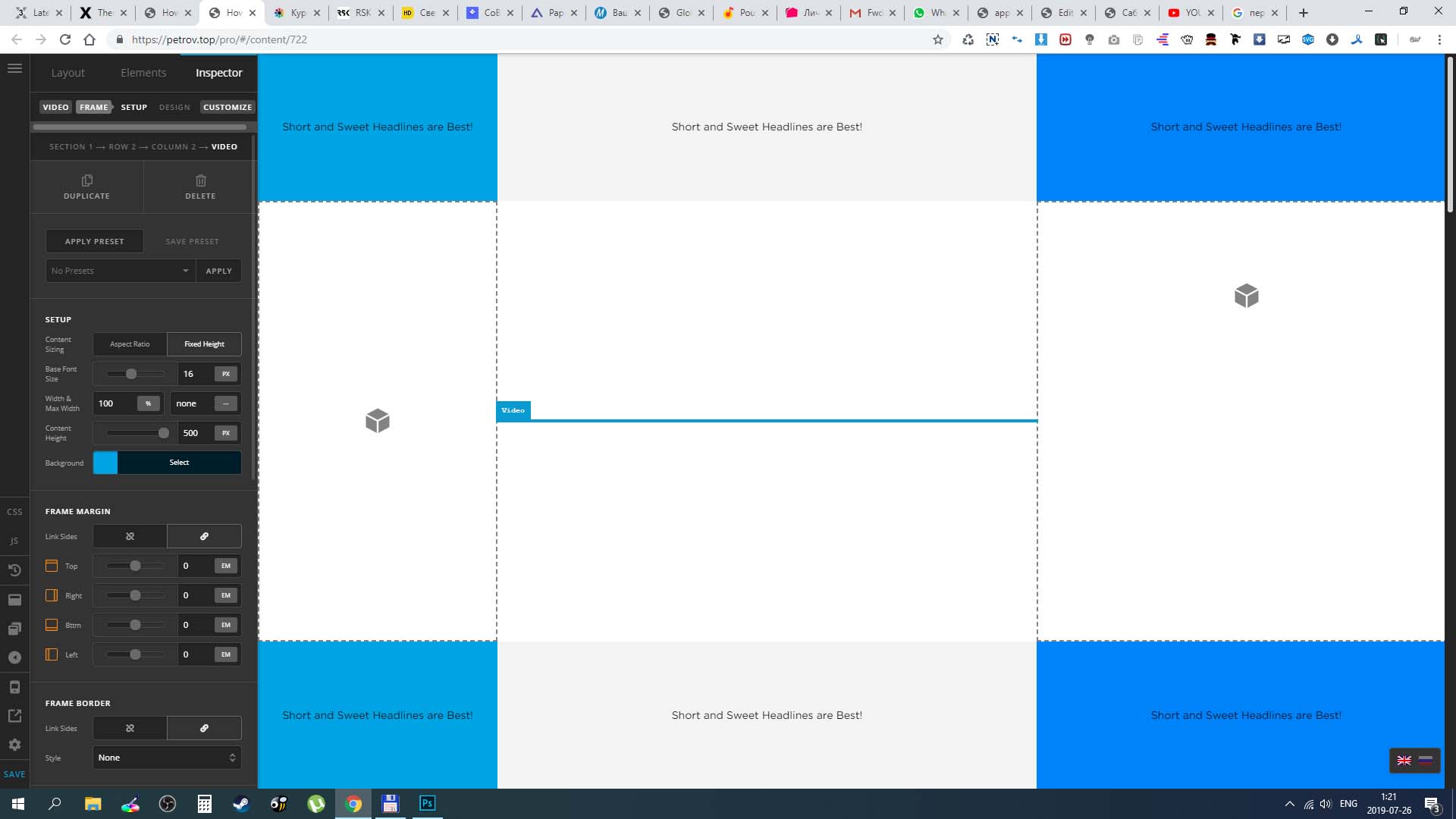The width and height of the screenshot is (1456, 819).
Task: Open the external link exit icon
Action: pos(14,716)
